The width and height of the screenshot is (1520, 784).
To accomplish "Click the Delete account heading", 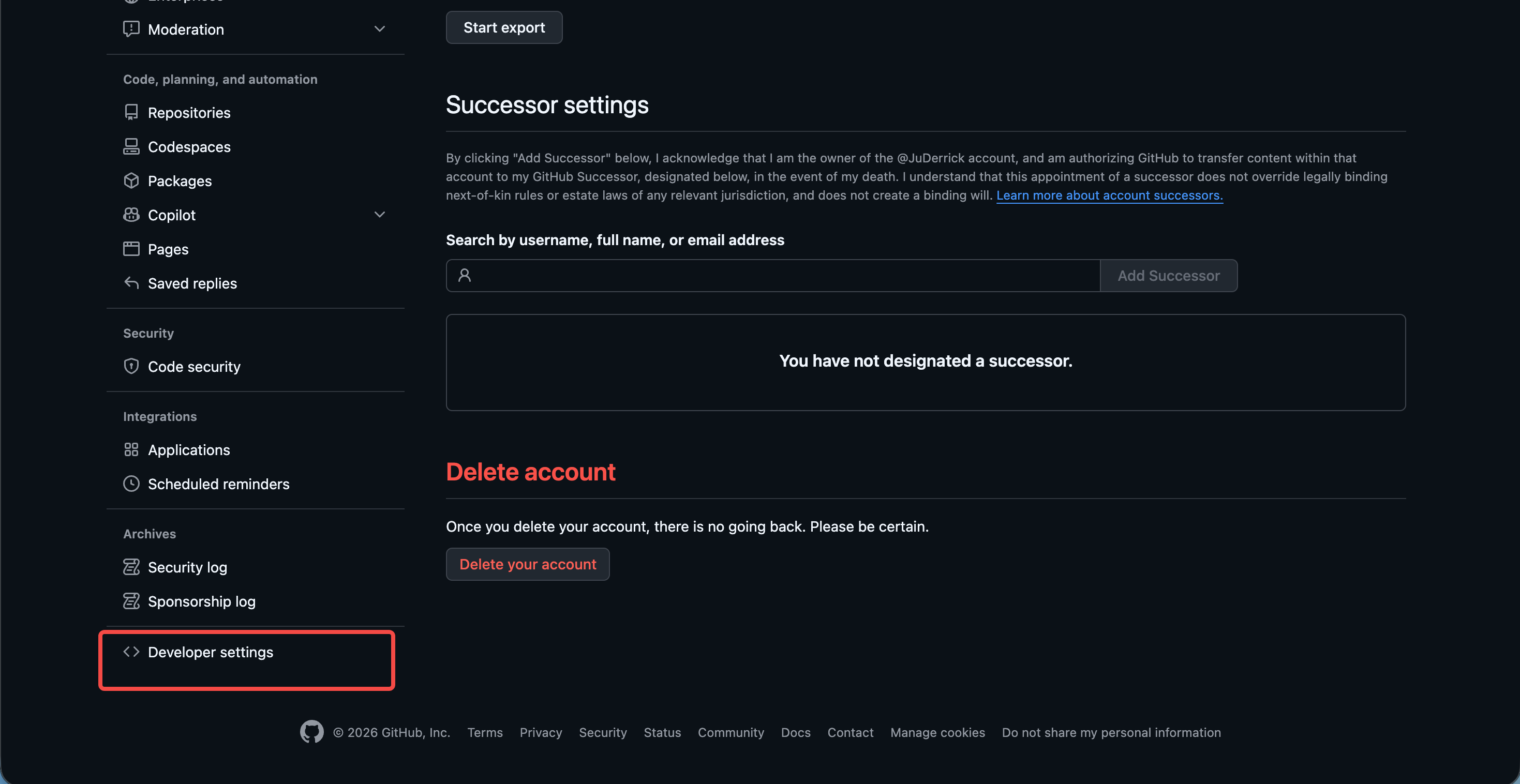I will click(x=530, y=472).
